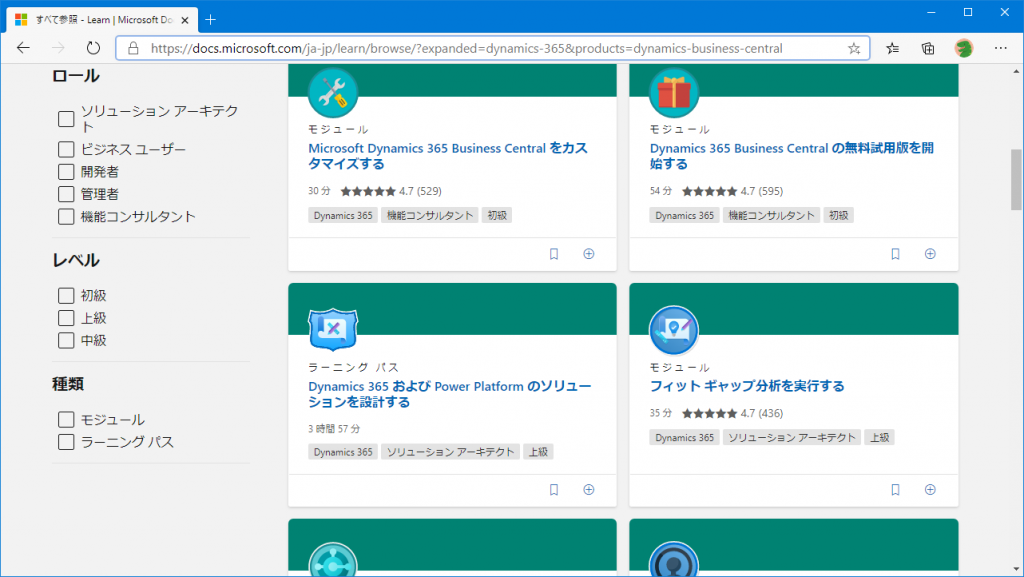Bookmark the 無料試用版を開始する card
The height and width of the screenshot is (577, 1024).
pos(895,254)
